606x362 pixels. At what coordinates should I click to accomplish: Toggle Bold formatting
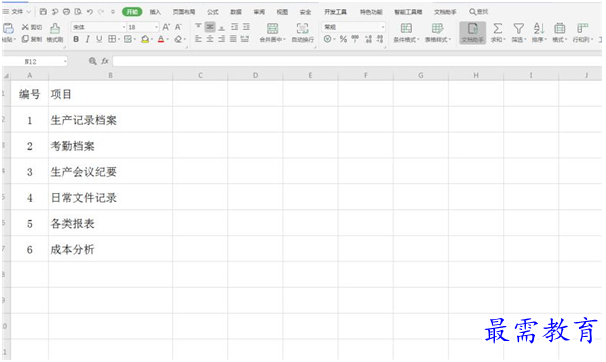76,39
